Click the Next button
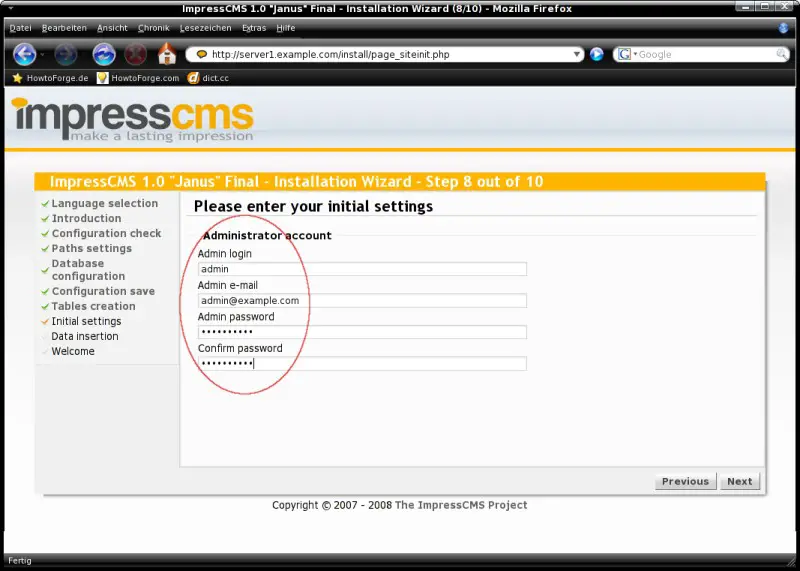The image size is (800, 571). (739, 481)
